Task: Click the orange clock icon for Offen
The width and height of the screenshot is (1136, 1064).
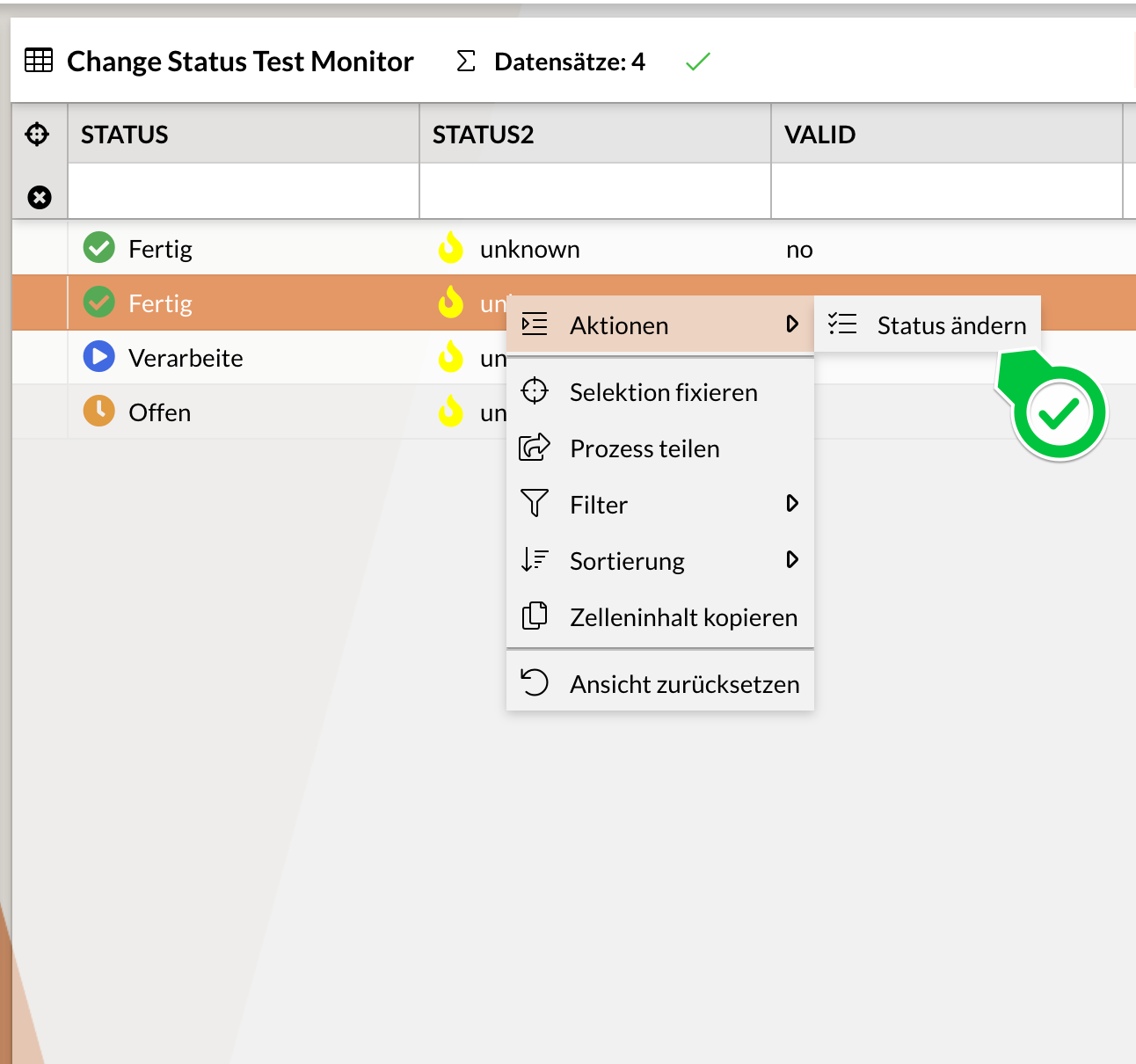Action: coord(99,412)
